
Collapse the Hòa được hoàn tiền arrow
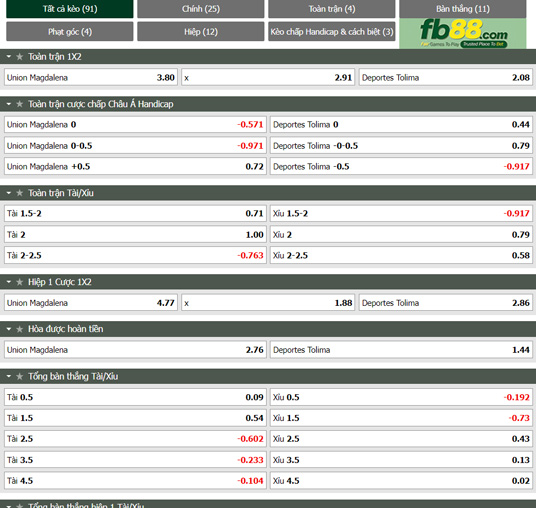[x=9, y=329]
